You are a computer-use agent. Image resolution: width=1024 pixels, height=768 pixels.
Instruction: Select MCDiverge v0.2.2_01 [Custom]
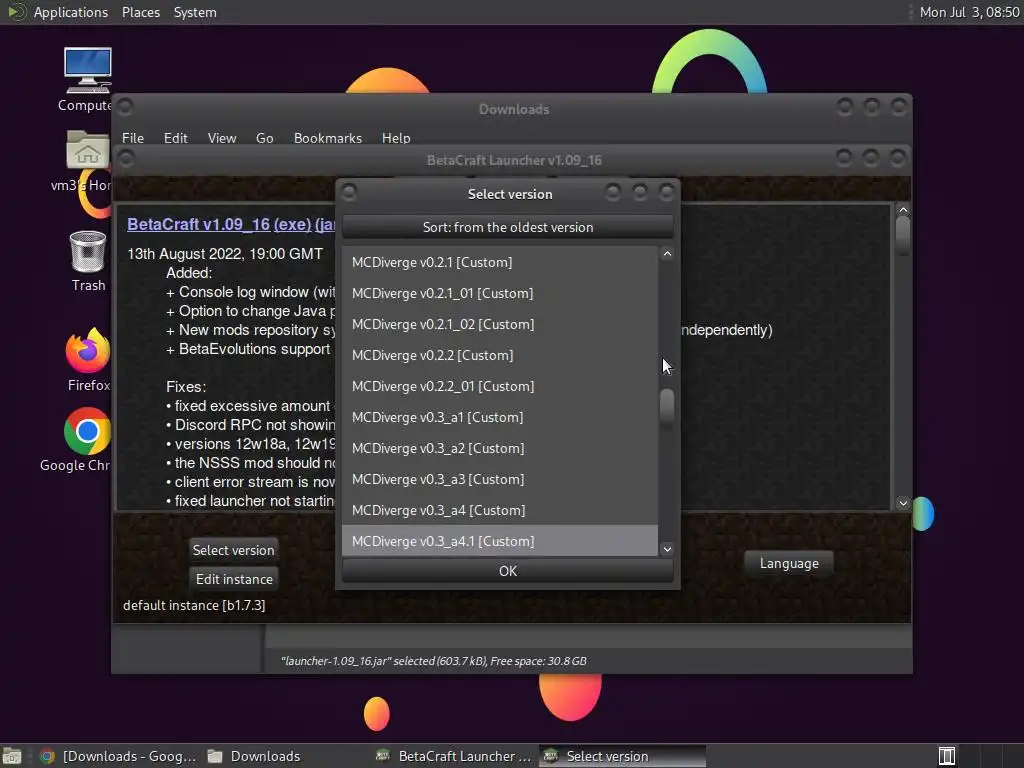pos(500,386)
